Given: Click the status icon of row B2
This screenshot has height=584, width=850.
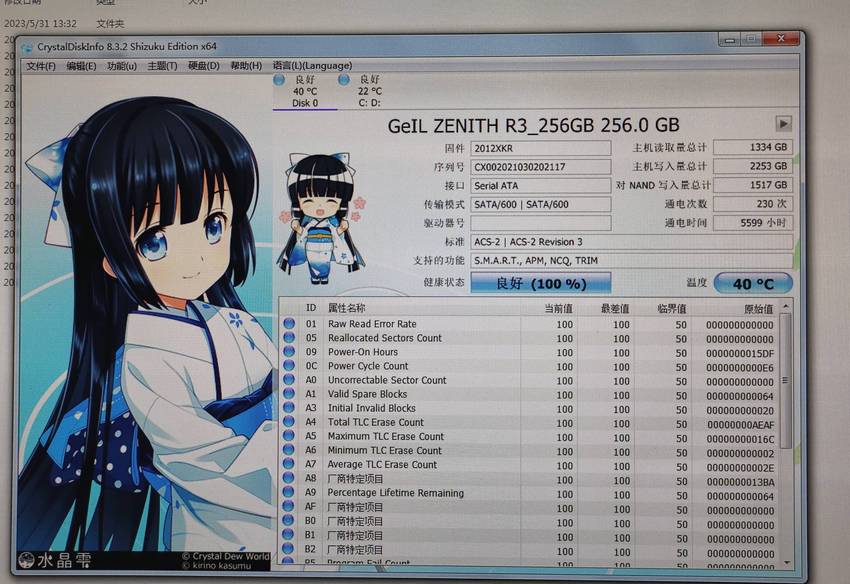Looking at the screenshot, I should pos(289,549).
